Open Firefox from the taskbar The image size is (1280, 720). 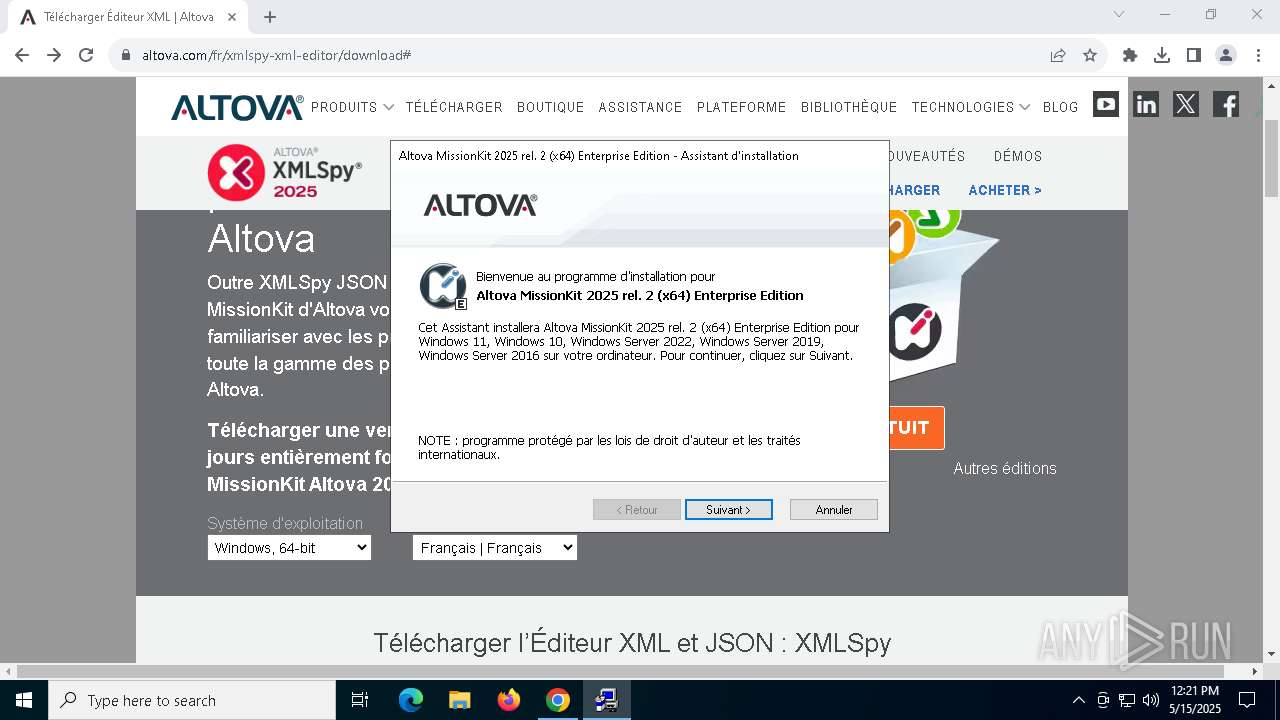(x=509, y=700)
